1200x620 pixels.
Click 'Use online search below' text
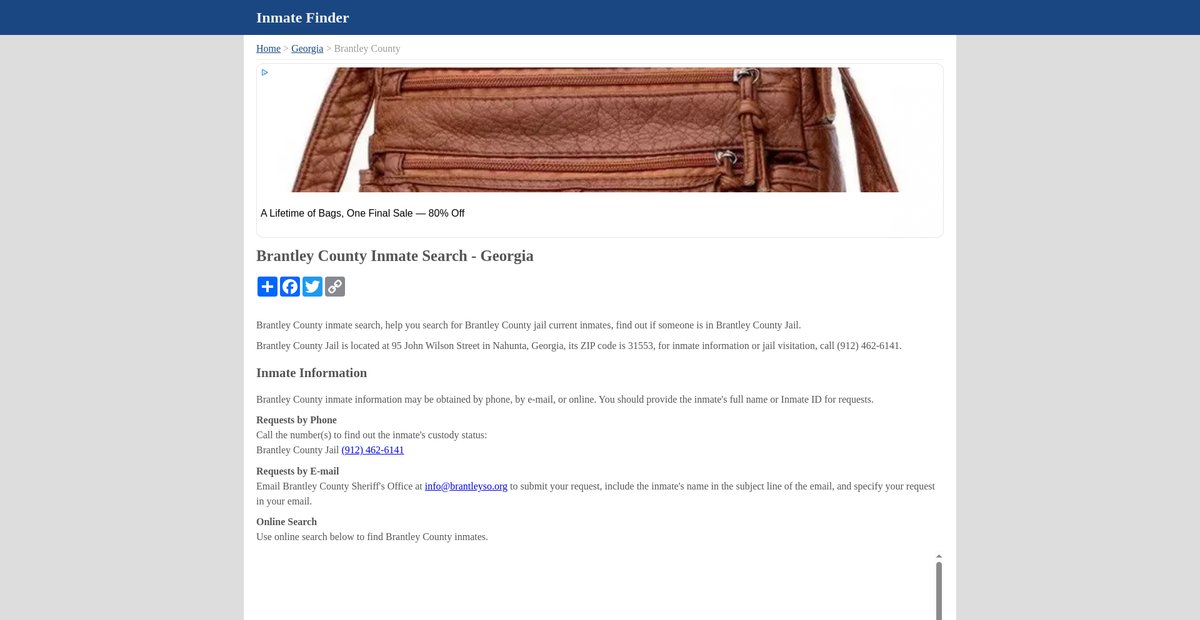372,537
